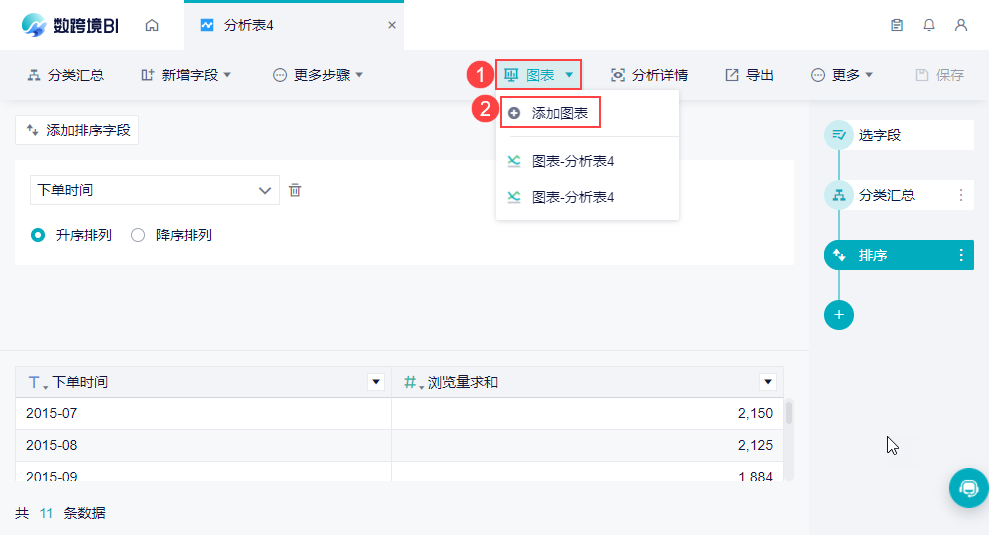This screenshot has width=989, height=535.
Task: Click 分类汇总 in the toolbar
Action: (66, 75)
